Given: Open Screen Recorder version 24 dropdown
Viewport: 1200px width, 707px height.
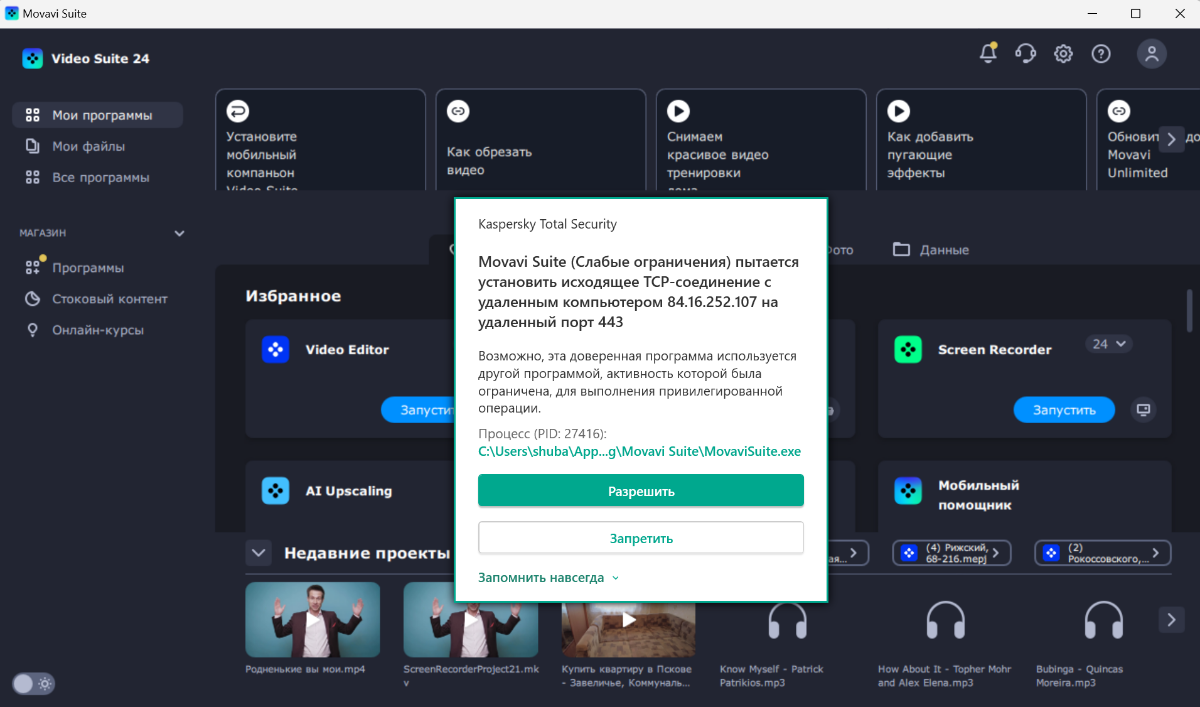Looking at the screenshot, I should (1109, 344).
